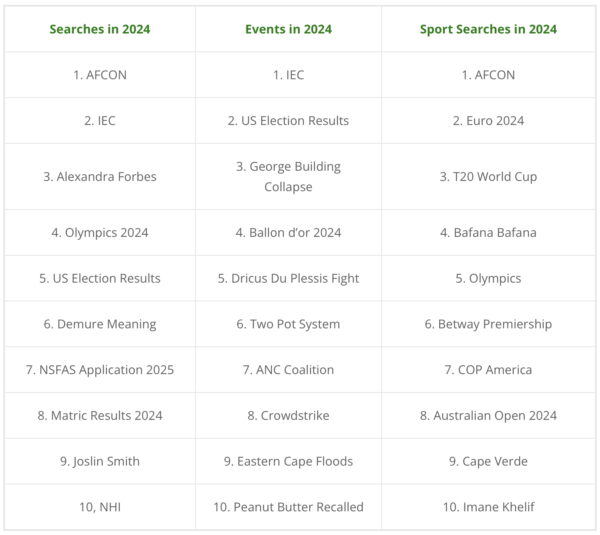Screen dimensions: 600x535
Task: Click the "9. Joslin Smith" entry
Action: 100,461
